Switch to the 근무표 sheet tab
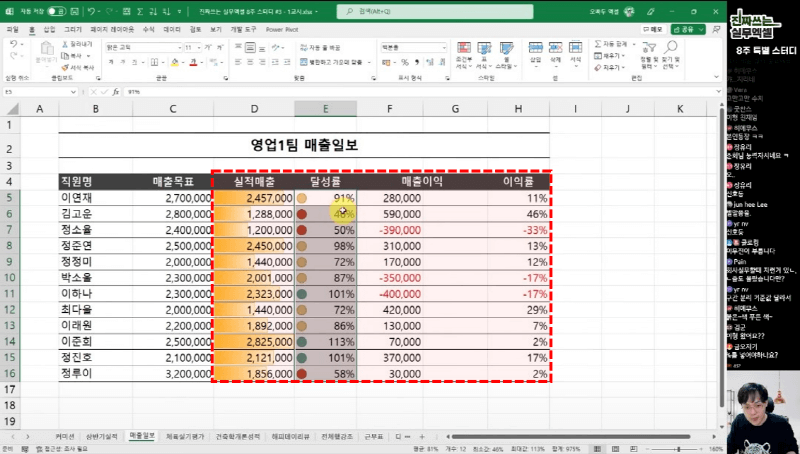The height and width of the screenshot is (454, 800). (x=373, y=437)
